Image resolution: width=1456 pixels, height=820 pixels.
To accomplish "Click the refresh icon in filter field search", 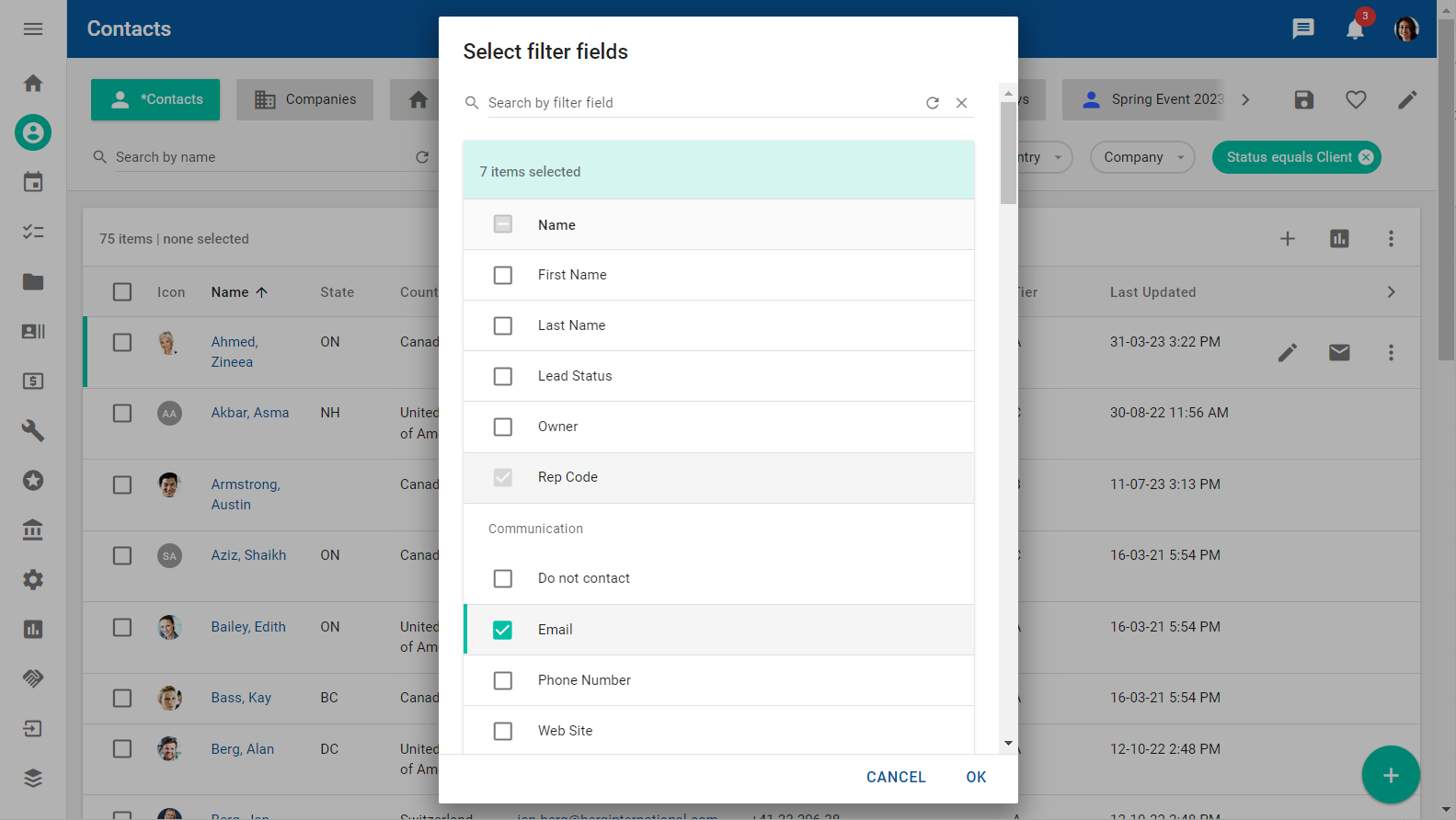I will click(932, 103).
